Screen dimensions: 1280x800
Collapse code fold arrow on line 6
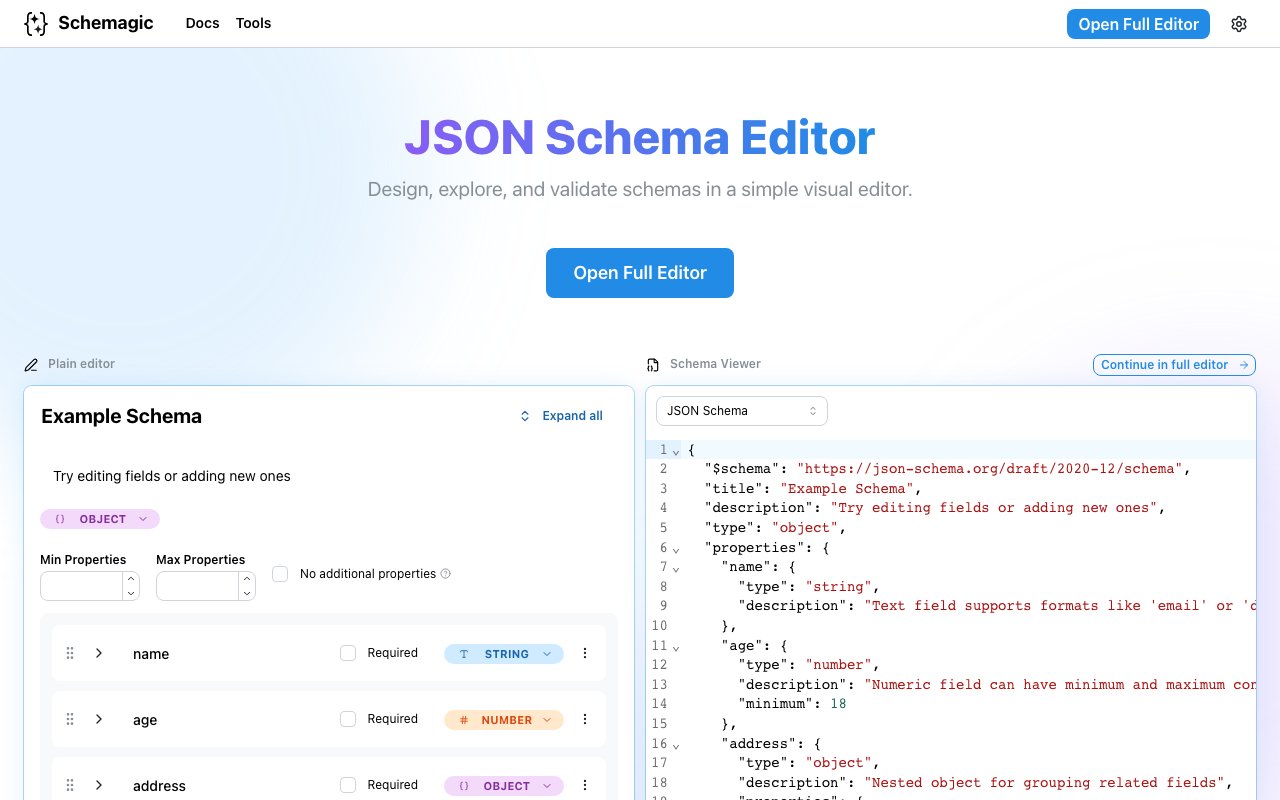pos(676,550)
